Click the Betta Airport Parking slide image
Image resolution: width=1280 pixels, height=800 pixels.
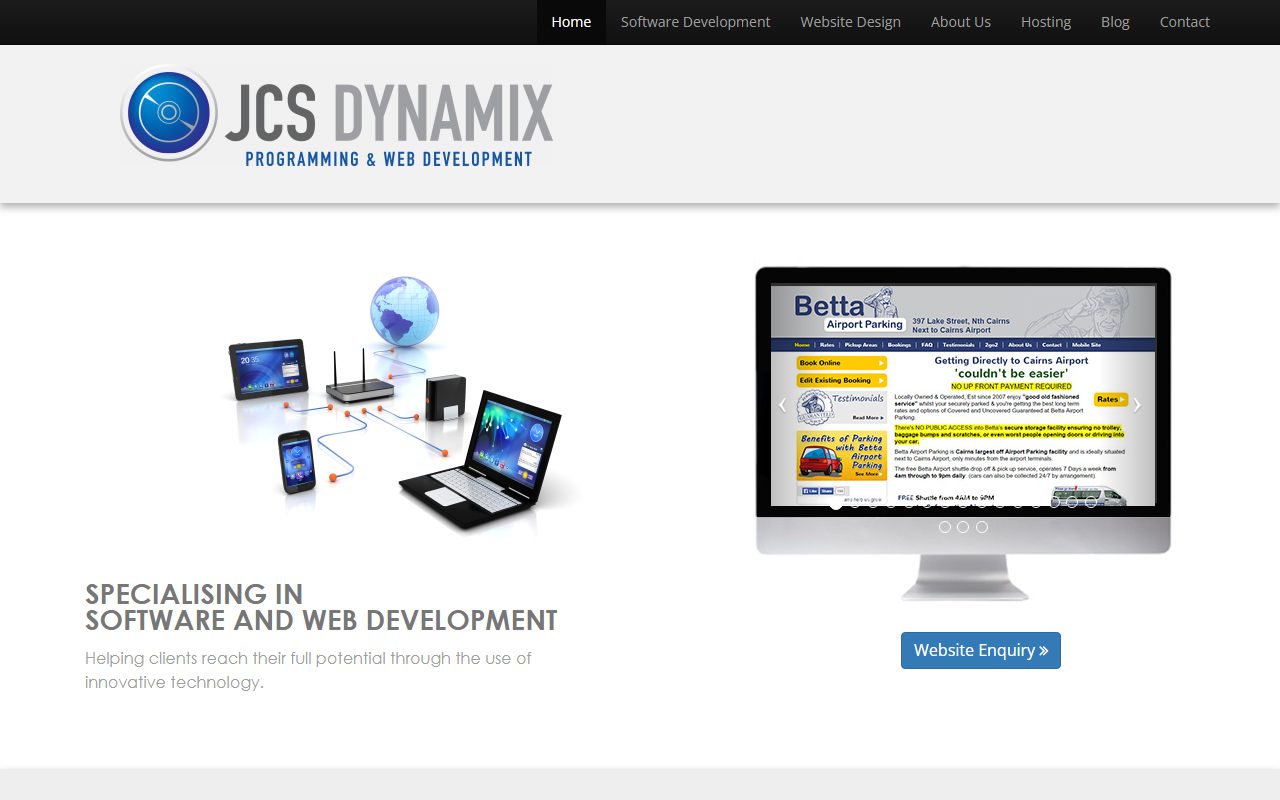[963, 395]
